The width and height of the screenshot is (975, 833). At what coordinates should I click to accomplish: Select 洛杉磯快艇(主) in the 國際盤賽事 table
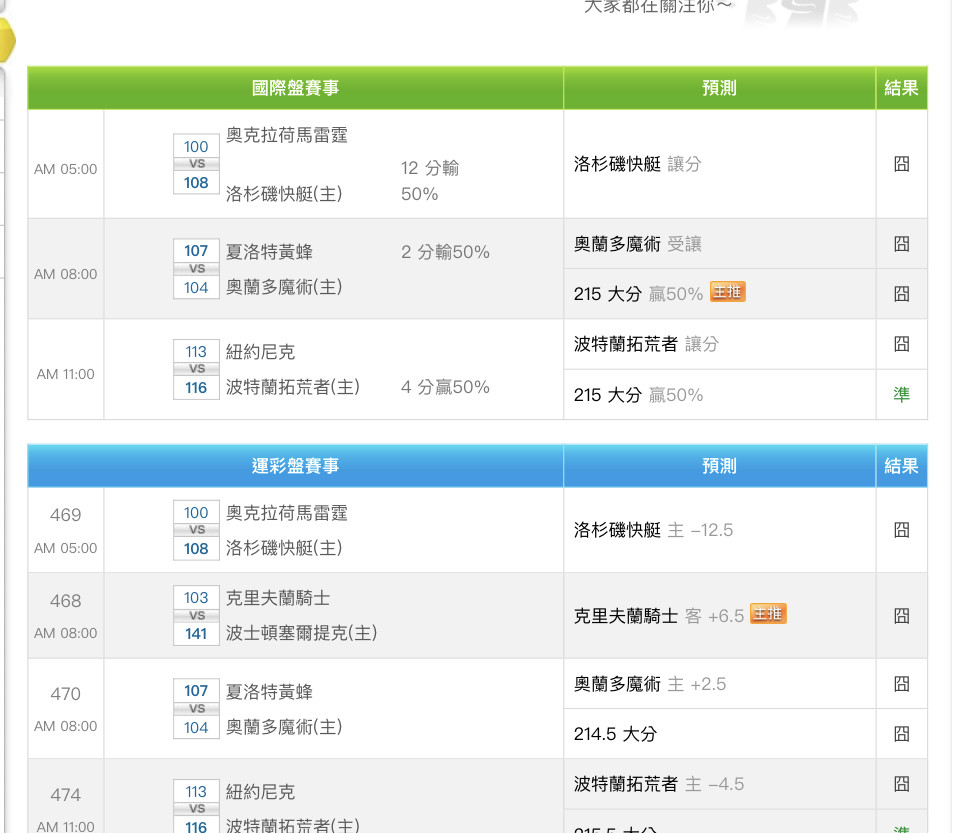[x=284, y=194]
